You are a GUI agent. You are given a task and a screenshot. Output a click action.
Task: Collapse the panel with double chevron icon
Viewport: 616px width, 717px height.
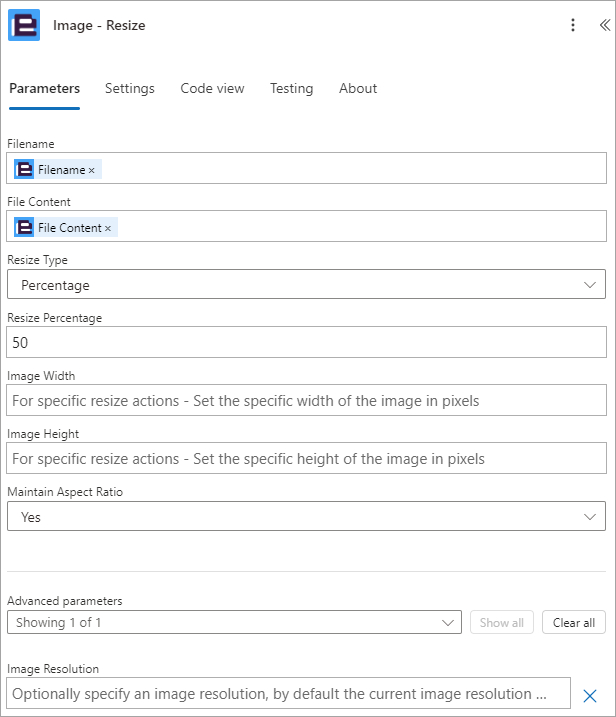605,25
